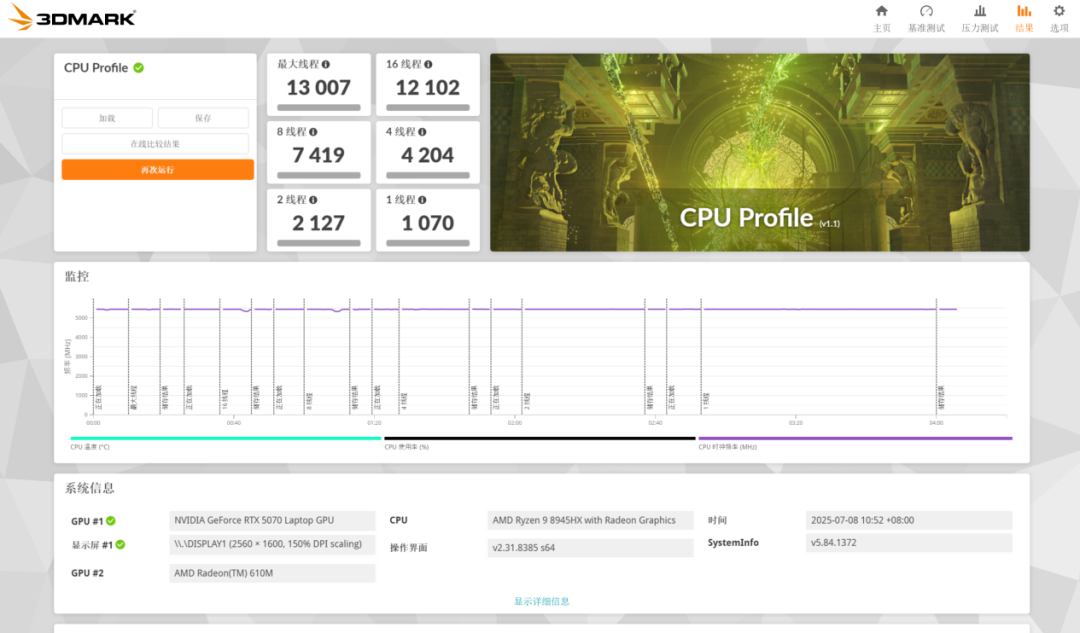This screenshot has width=1080, height=633.
Task: Click the 操作界面 label
Action: coord(408,548)
